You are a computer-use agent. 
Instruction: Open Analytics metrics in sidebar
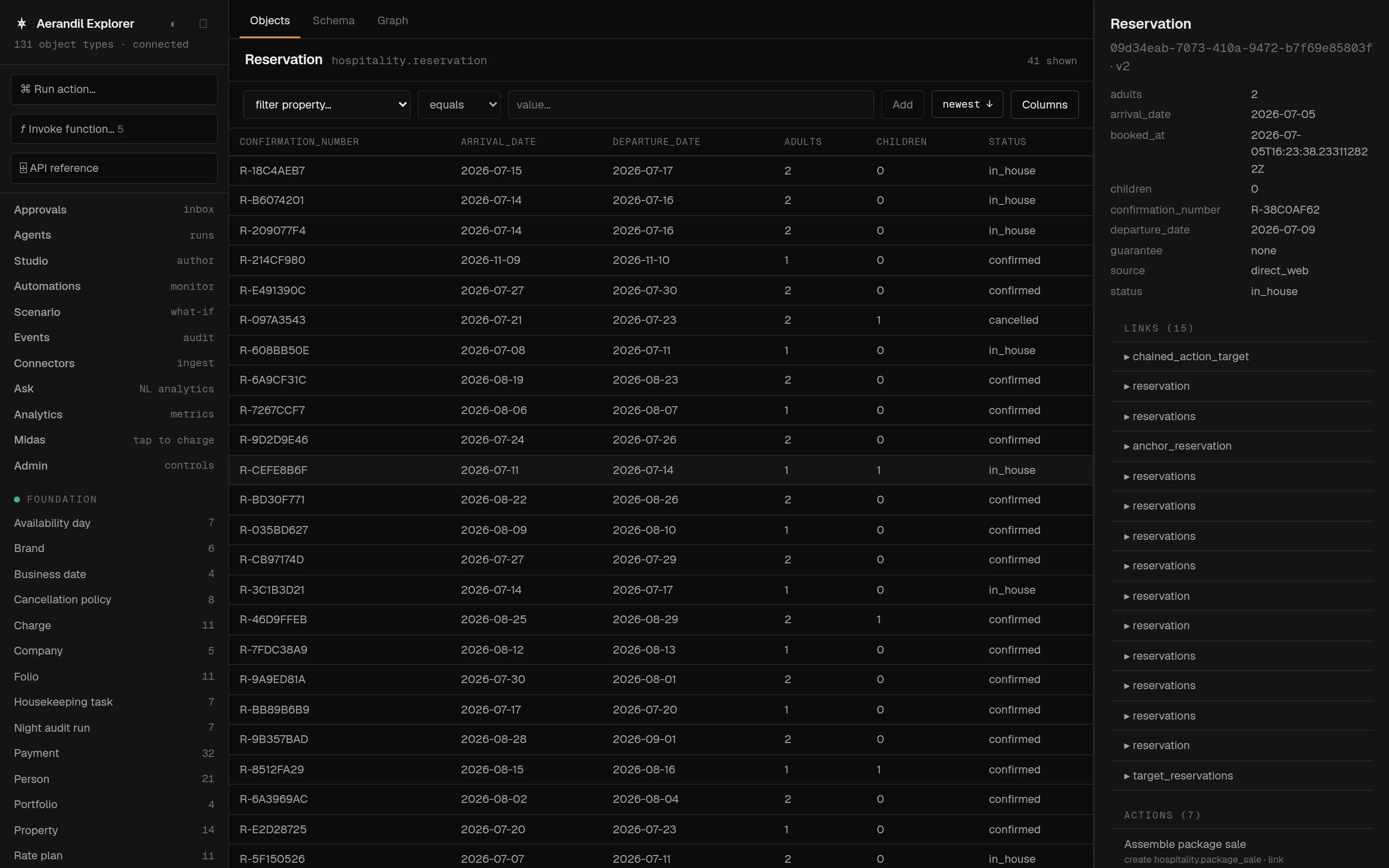point(114,414)
